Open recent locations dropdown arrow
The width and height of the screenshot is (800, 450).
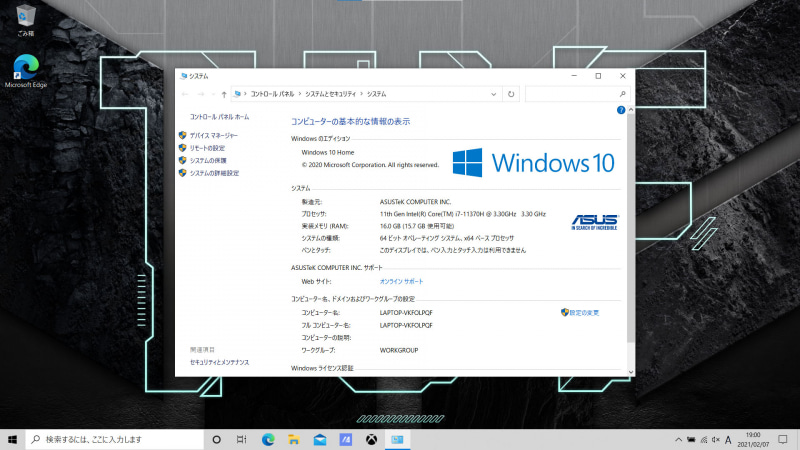[x=213, y=94]
